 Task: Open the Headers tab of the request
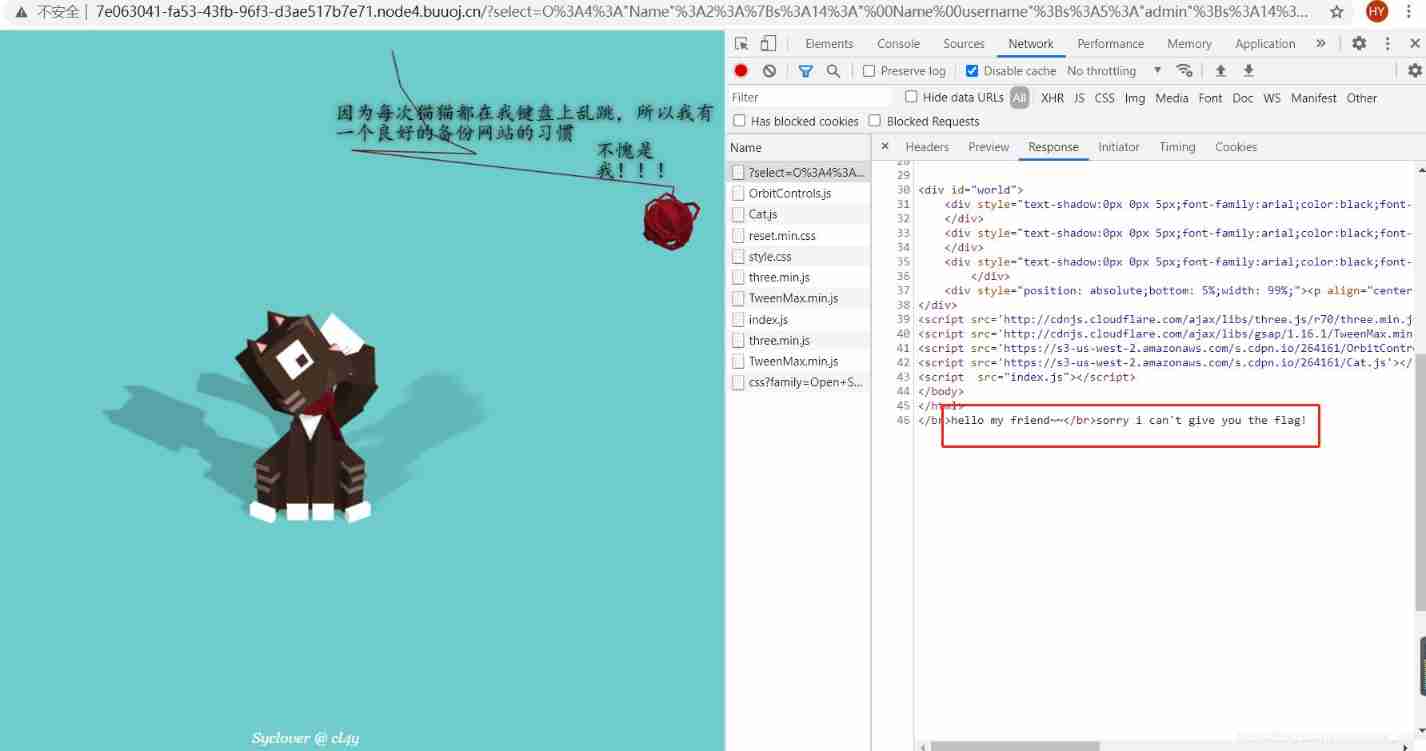[926, 147]
